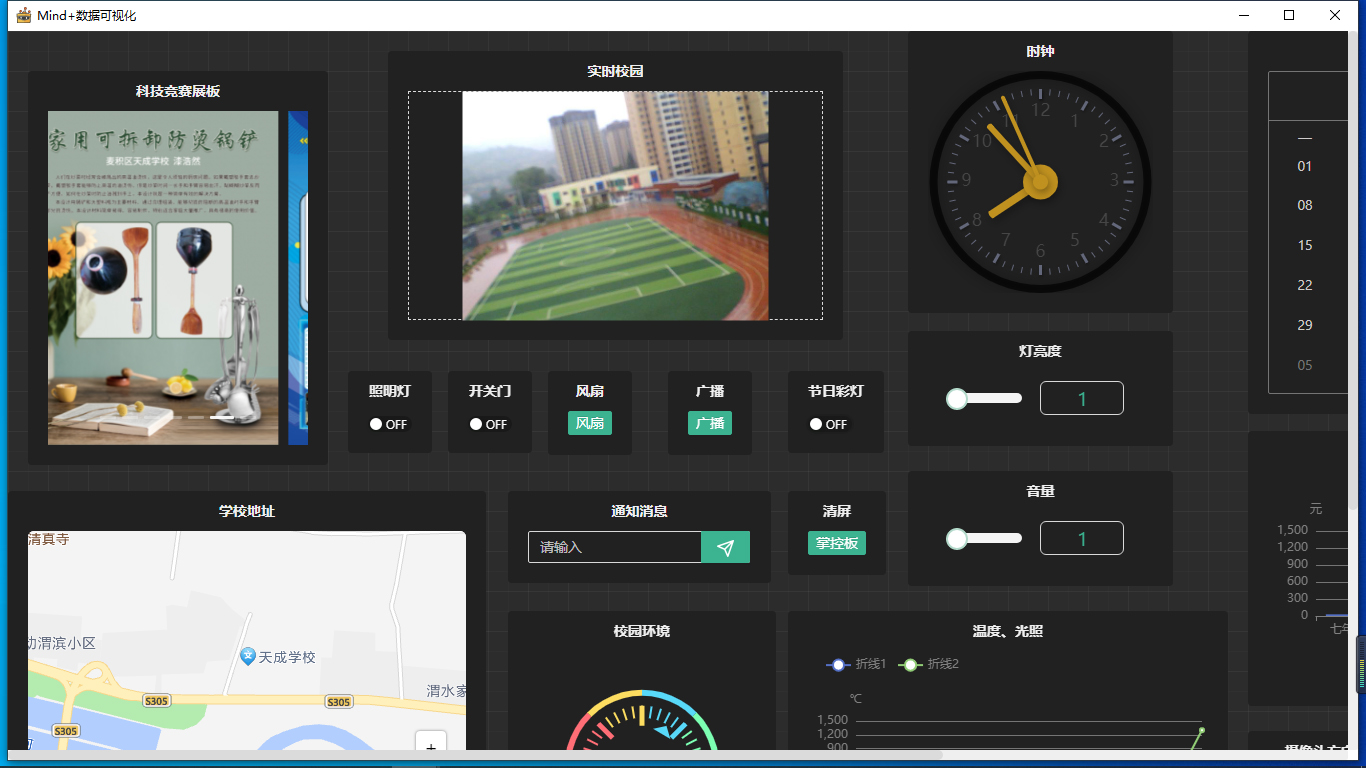Toggle the 开关门 switch
Viewport: 1366px width, 768px height.
point(489,424)
